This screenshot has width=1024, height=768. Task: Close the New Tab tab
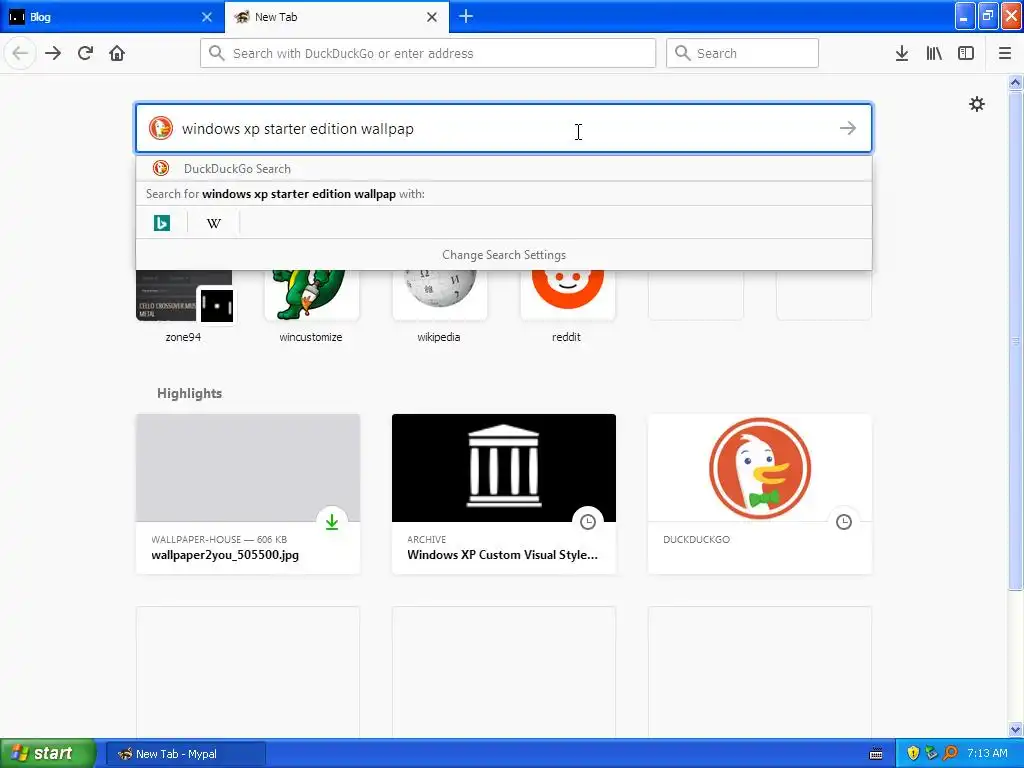[x=432, y=17]
